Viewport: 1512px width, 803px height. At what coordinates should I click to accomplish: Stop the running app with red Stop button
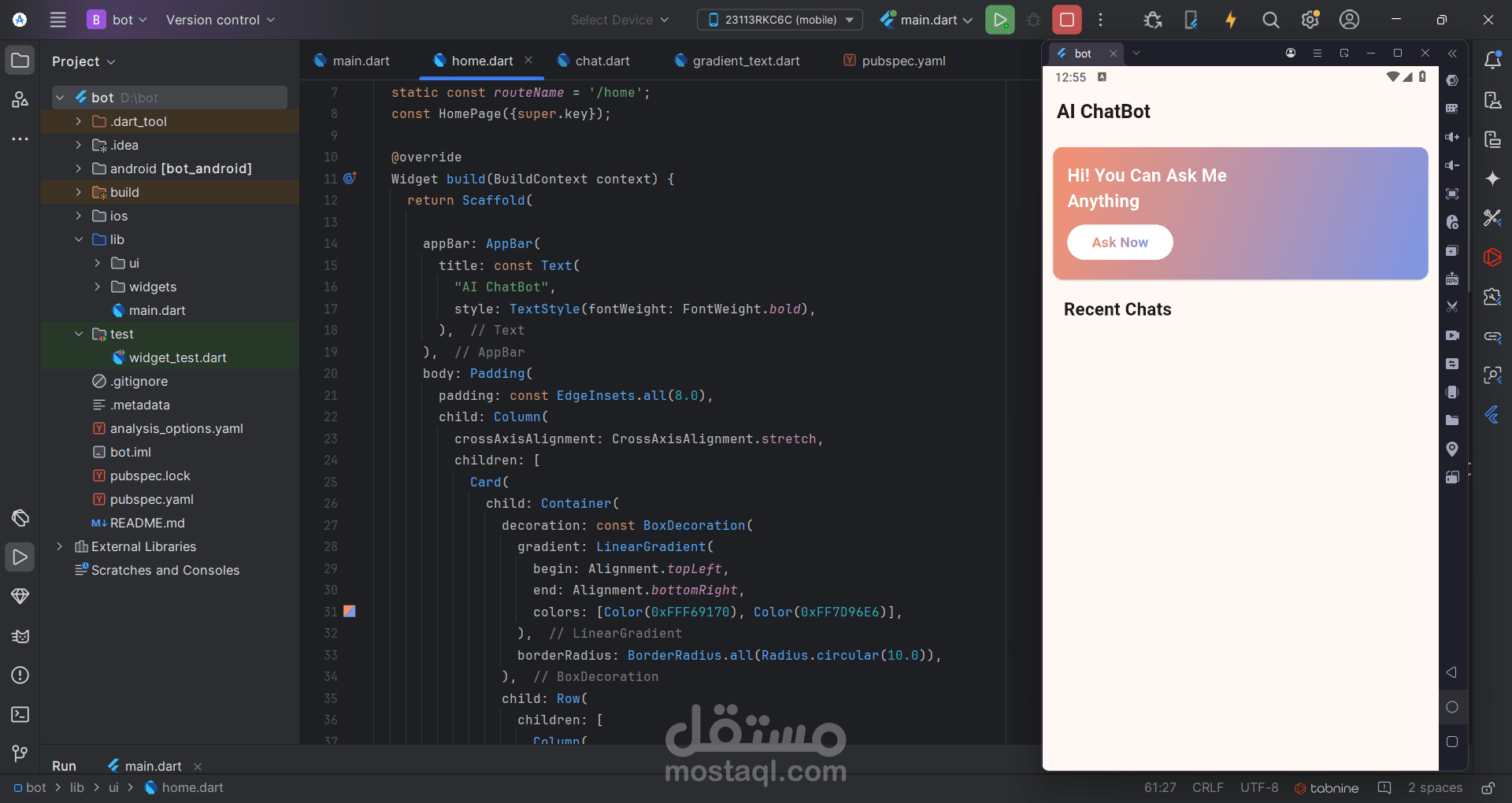[x=1067, y=20]
